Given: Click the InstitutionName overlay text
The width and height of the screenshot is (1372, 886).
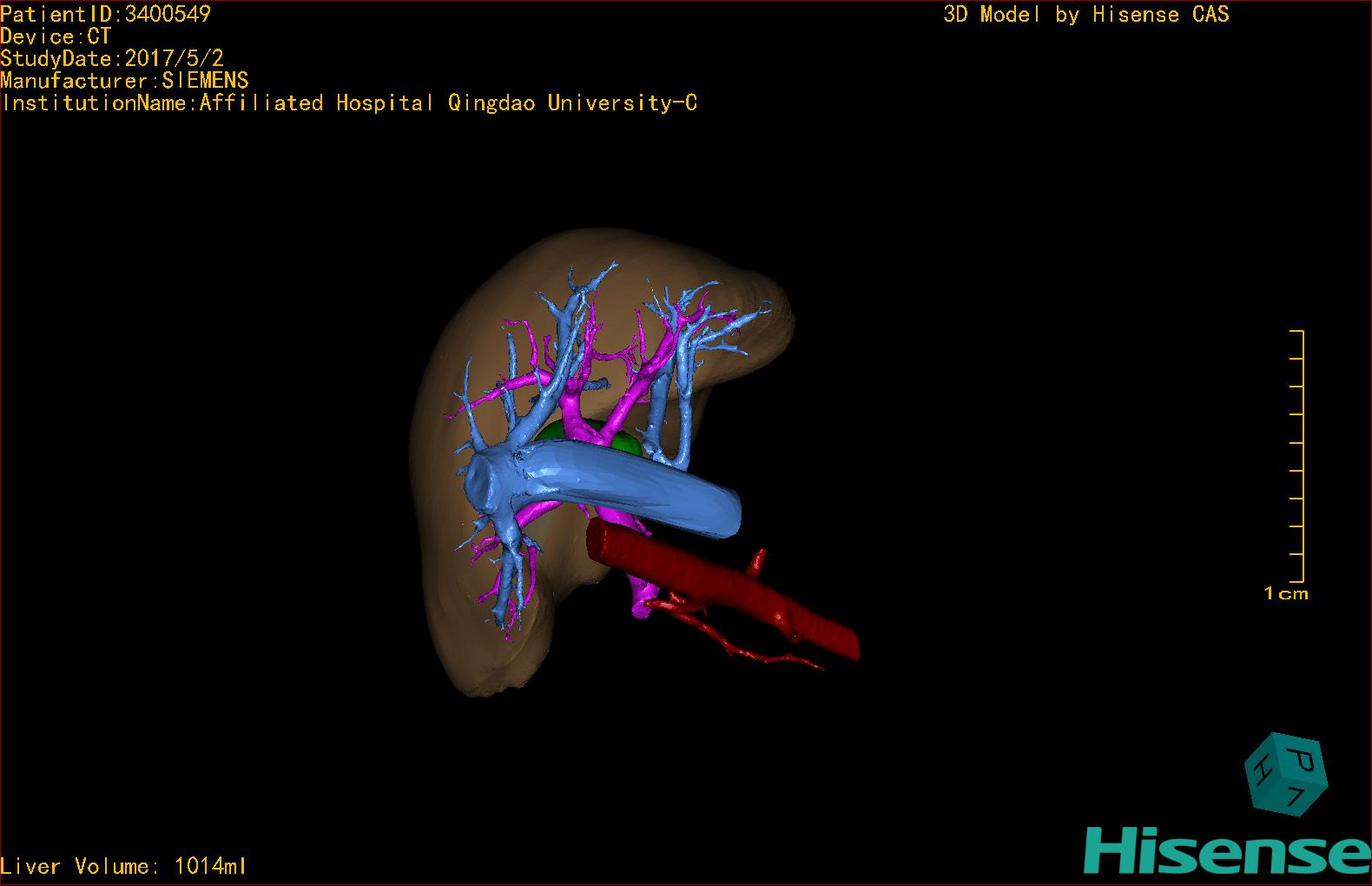Looking at the screenshot, I should pos(348,103).
